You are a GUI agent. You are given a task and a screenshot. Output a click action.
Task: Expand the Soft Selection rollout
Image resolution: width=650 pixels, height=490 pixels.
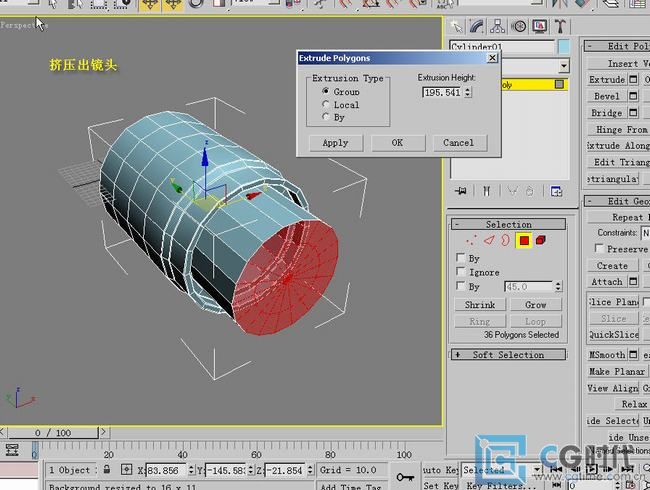click(x=508, y=355)
